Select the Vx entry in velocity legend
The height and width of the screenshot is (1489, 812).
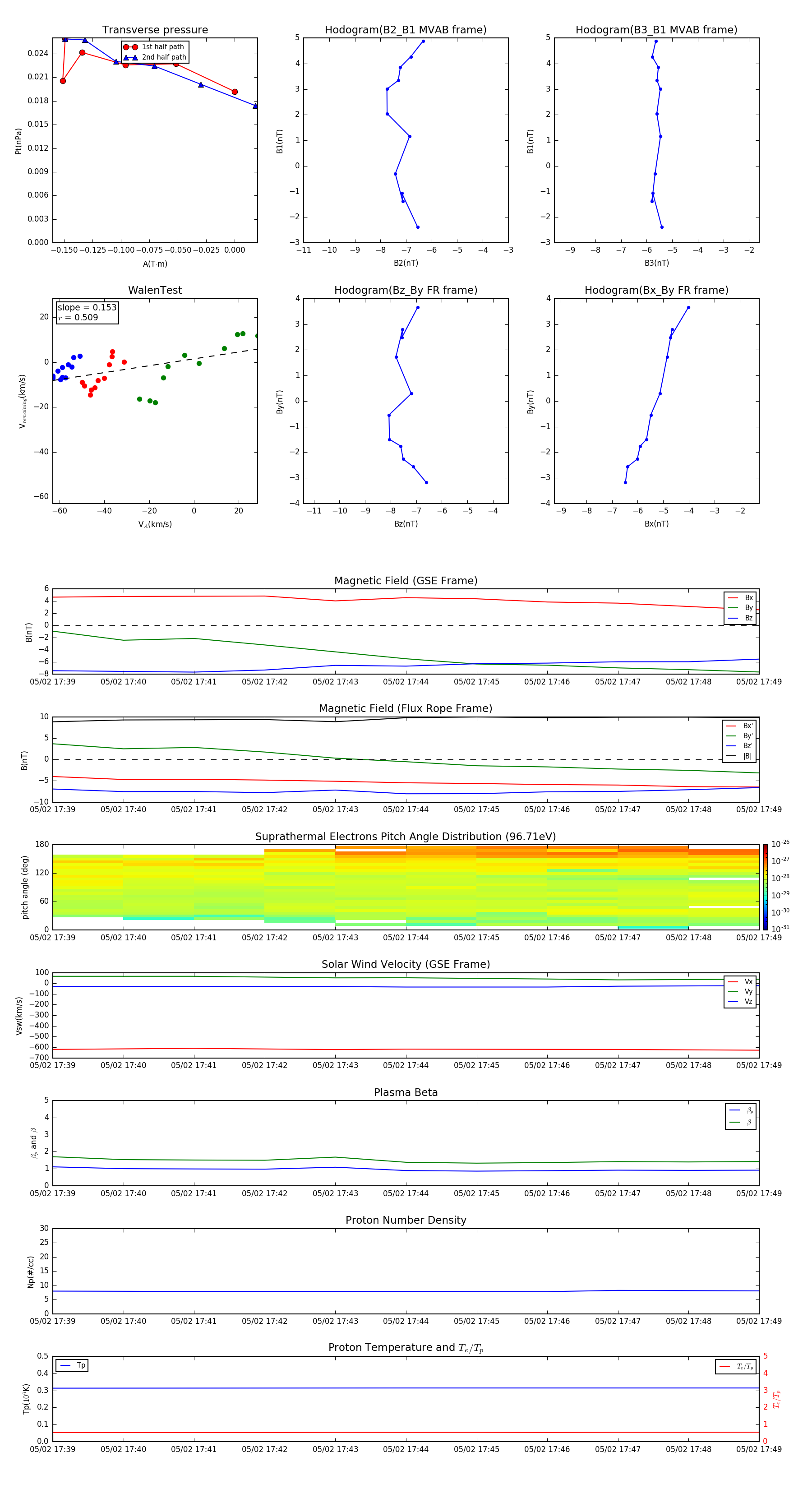(740, 981)
